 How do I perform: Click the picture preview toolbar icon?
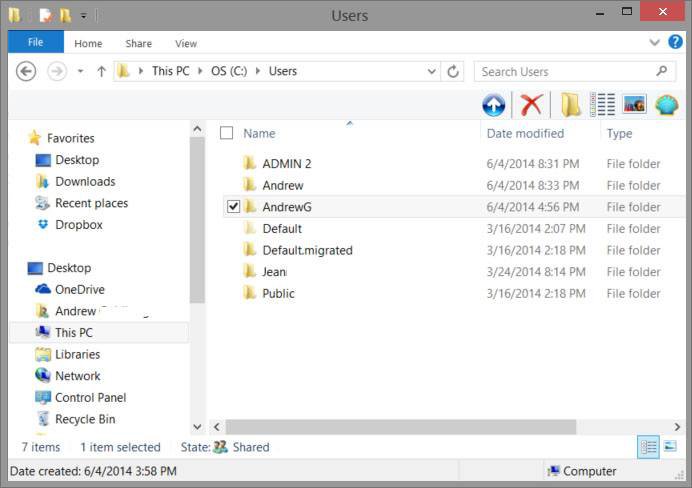point(634,105)
